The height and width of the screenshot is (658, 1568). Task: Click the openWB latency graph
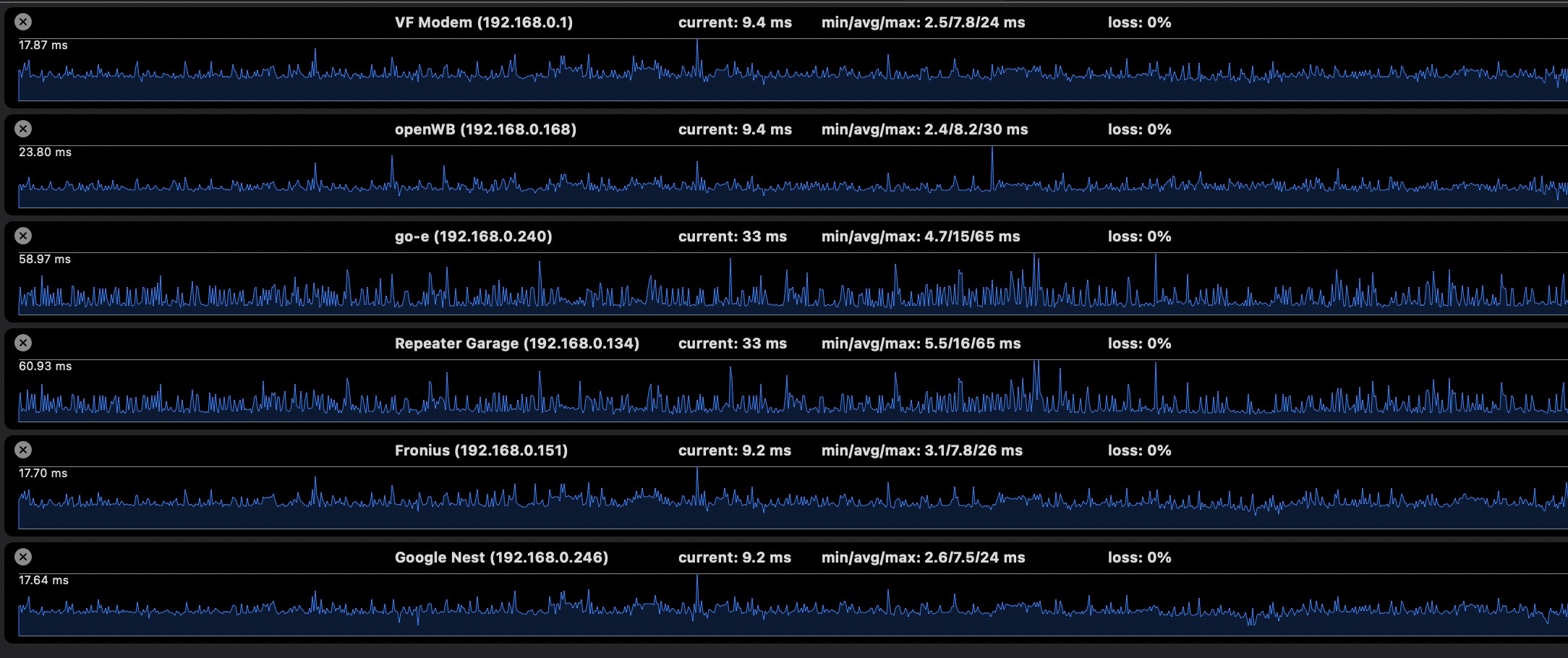[793, 177]
